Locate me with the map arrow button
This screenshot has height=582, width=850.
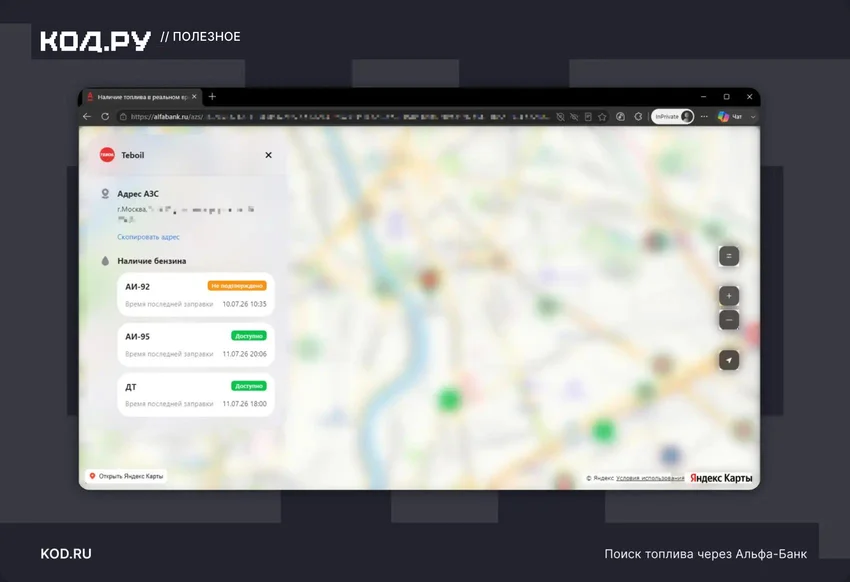[x=729, y=360]
